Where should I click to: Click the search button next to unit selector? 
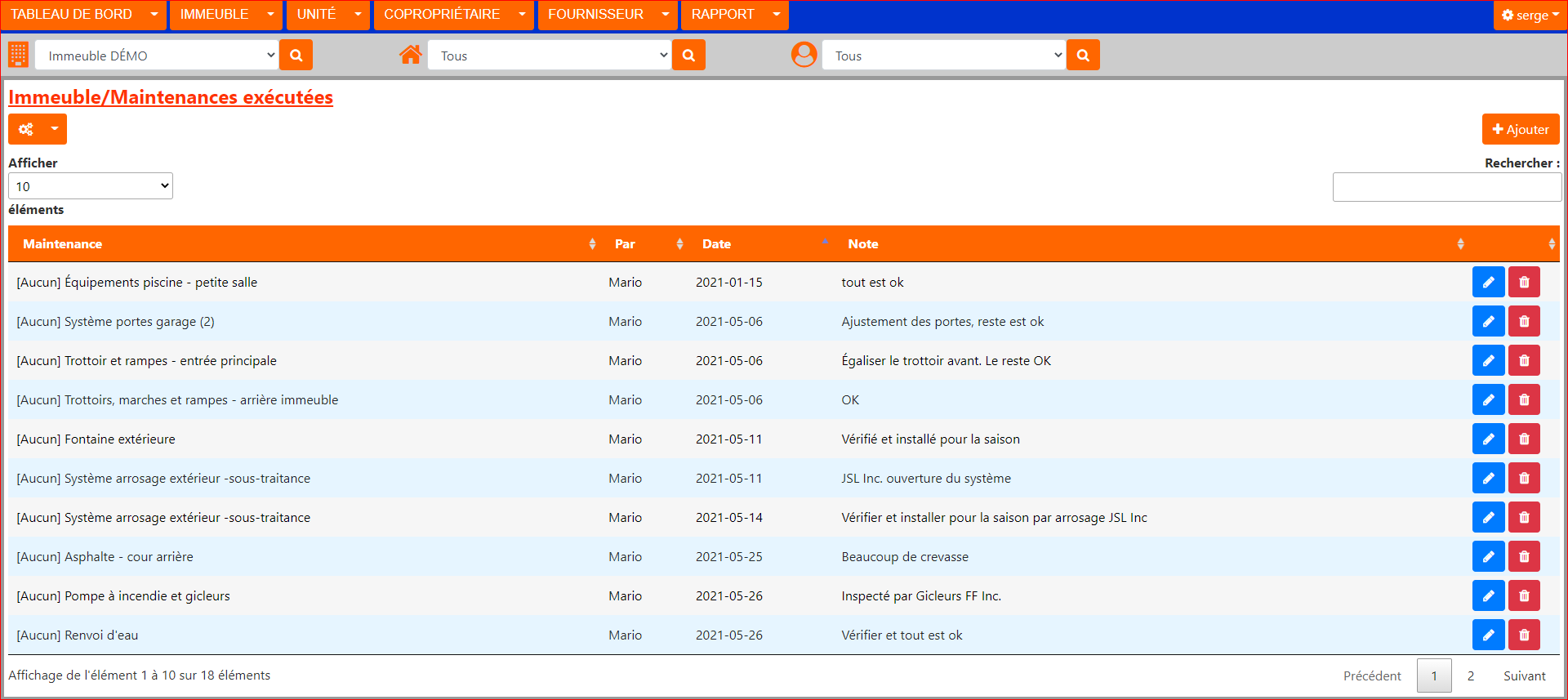[x=688, y=56]
